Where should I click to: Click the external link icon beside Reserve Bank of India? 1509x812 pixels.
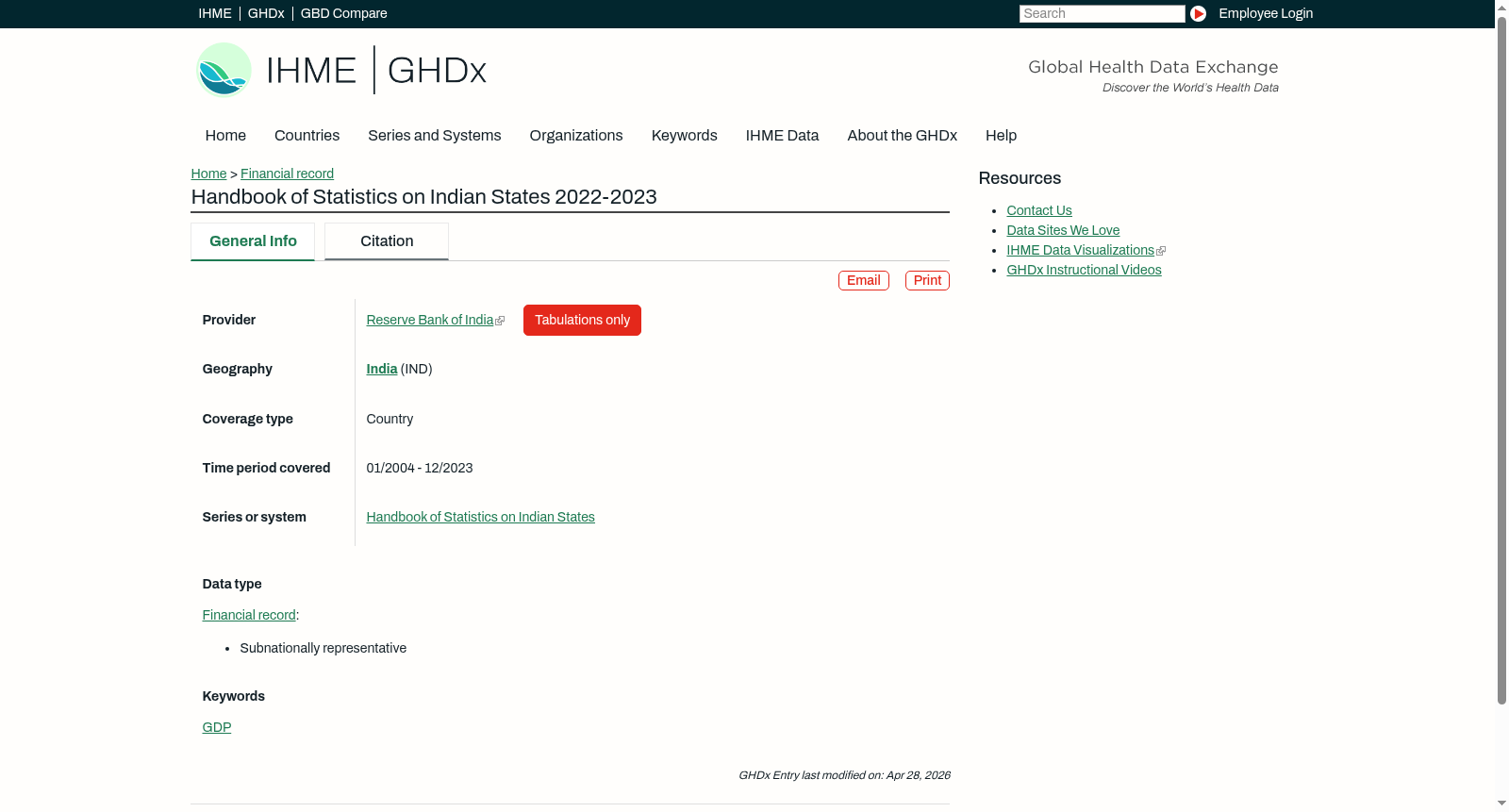point(500,321)
